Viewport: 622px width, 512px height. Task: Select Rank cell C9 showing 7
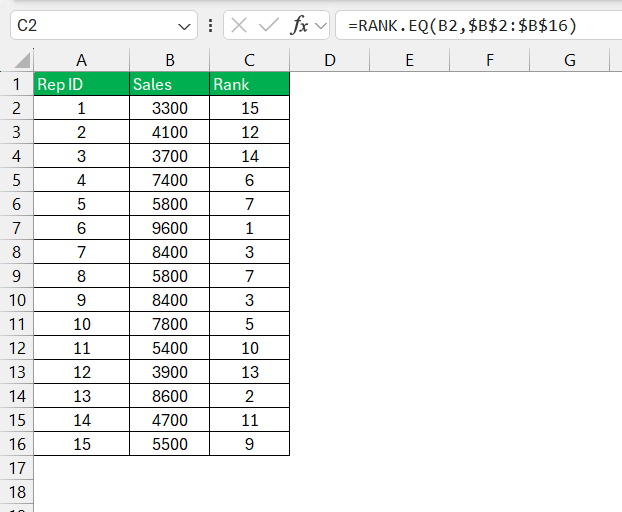pyautogui.click(x=250, y=276)
